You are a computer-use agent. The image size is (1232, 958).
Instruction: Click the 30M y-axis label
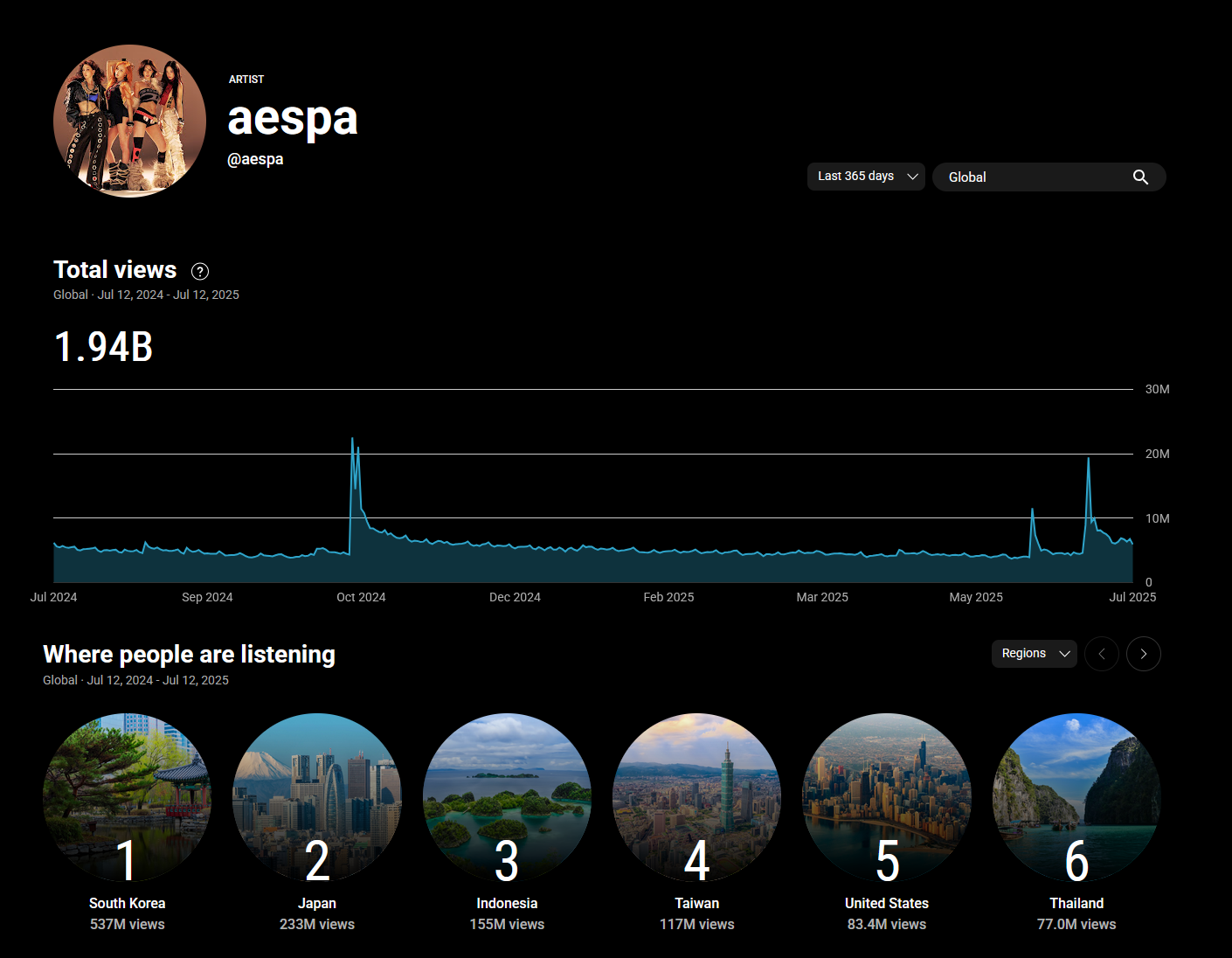(1157, 389)
